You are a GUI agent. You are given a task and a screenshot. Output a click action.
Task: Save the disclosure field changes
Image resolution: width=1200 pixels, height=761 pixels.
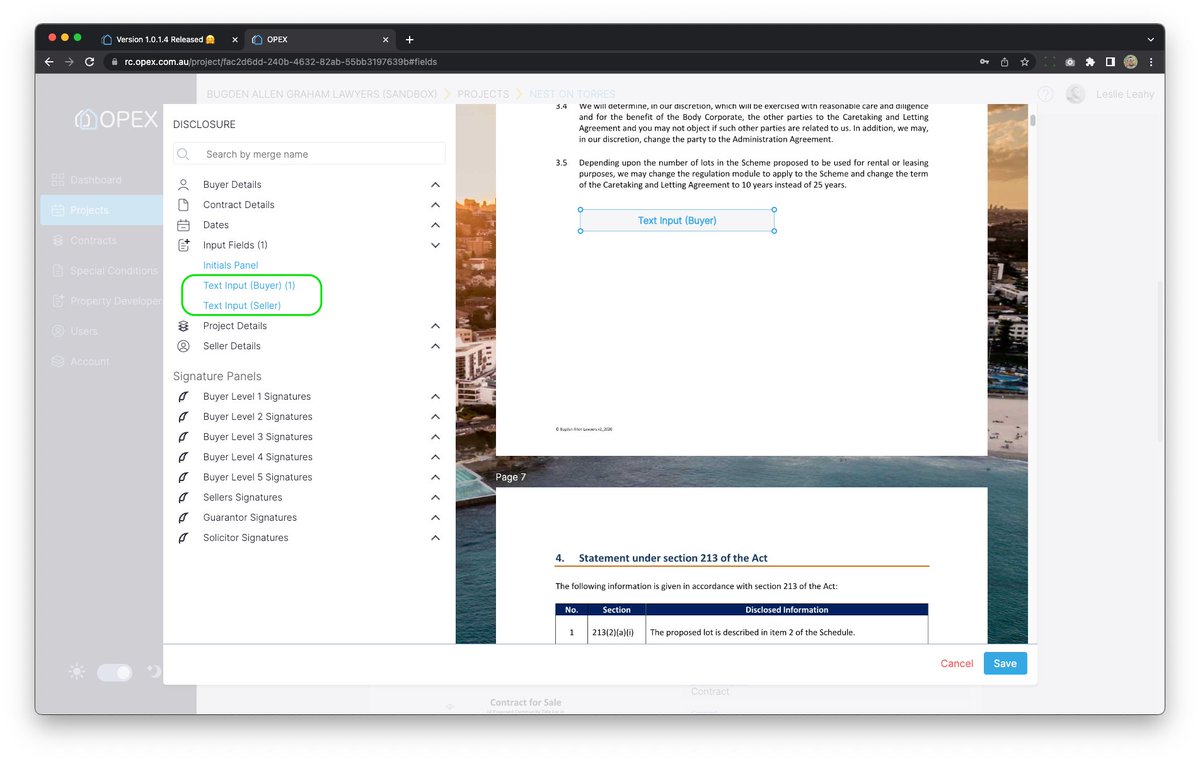(1004, 663)
